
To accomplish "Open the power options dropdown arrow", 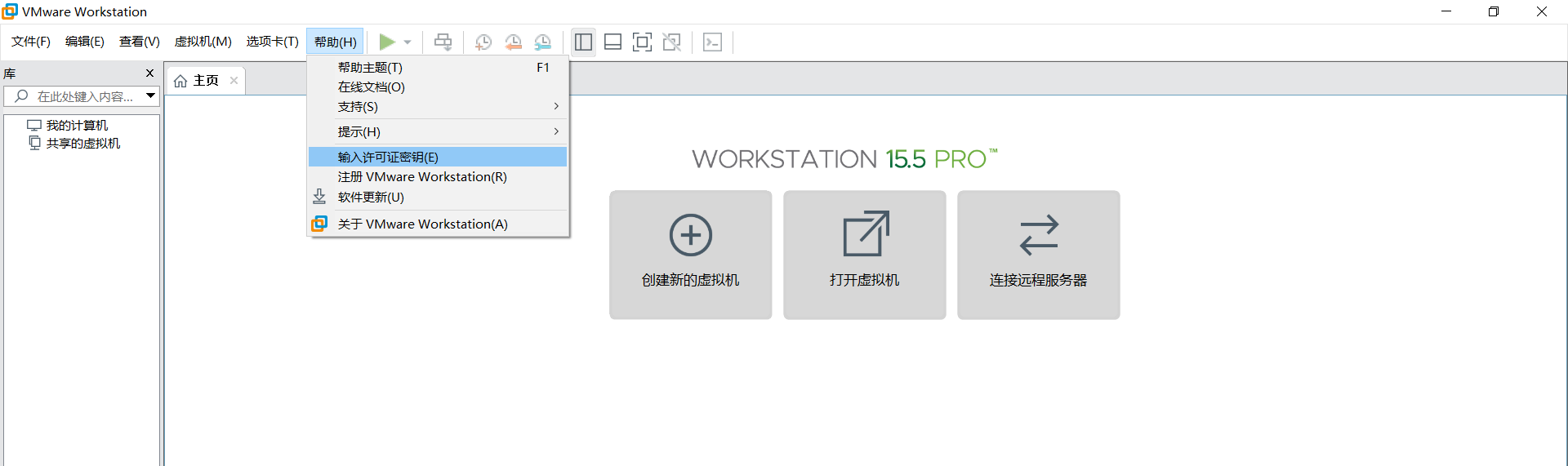I will (408, 42).
